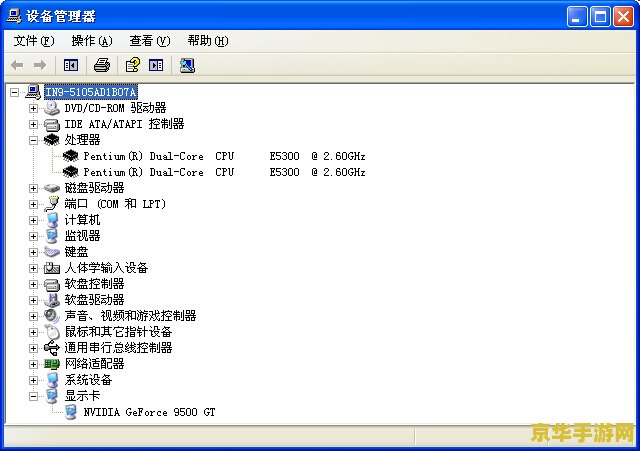Screen dimensions: 640x451
Task: Click the 鼠标和其它指针设备 mouse icon
Action: tap(52, 332)
